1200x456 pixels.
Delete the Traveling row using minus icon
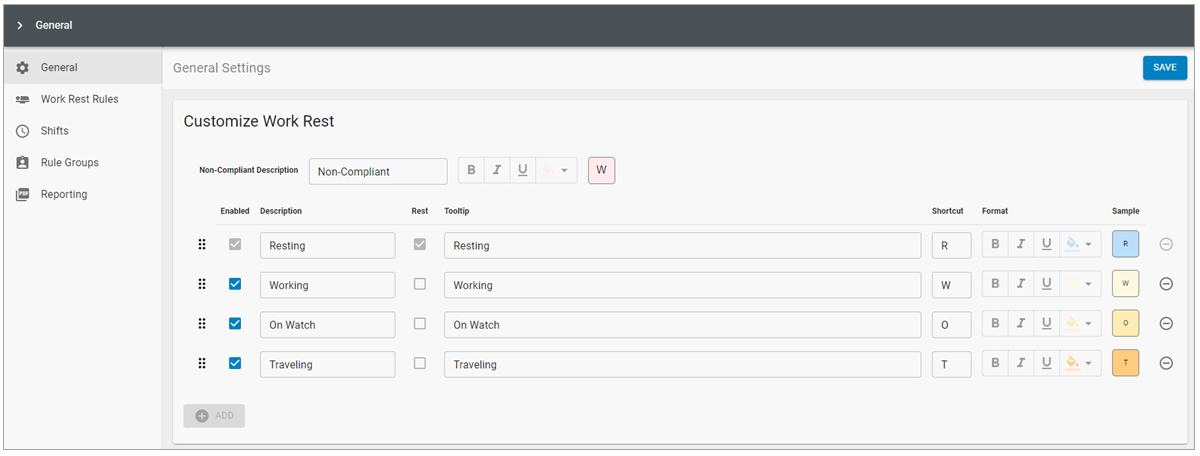point(1166,364)
